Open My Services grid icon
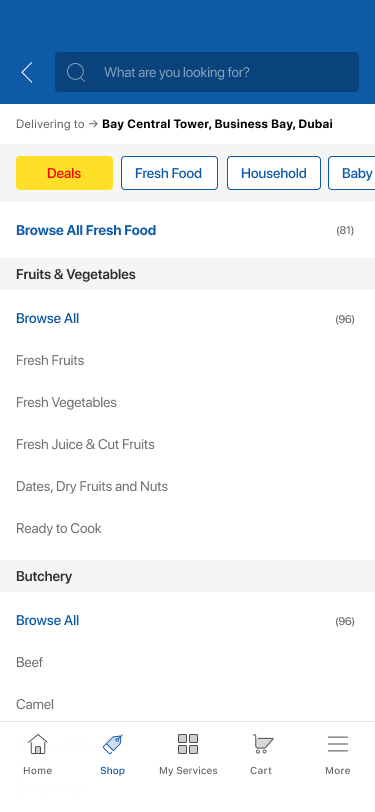 (x=188, y=744)
